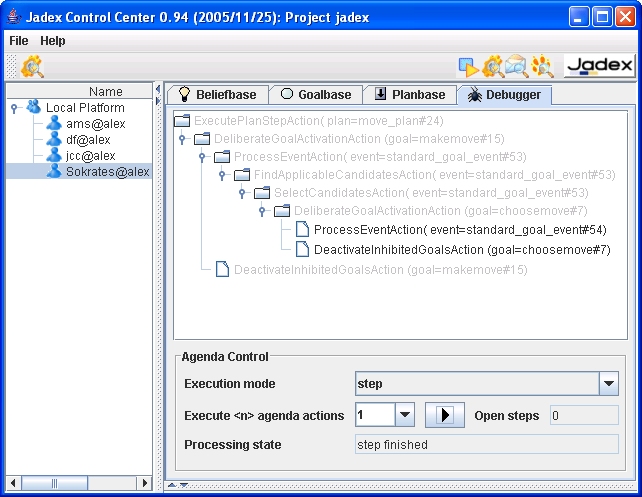Viewport: 642px width, 497px height.
Task: Switch to the Planbase tab
Action: point(410,95)
